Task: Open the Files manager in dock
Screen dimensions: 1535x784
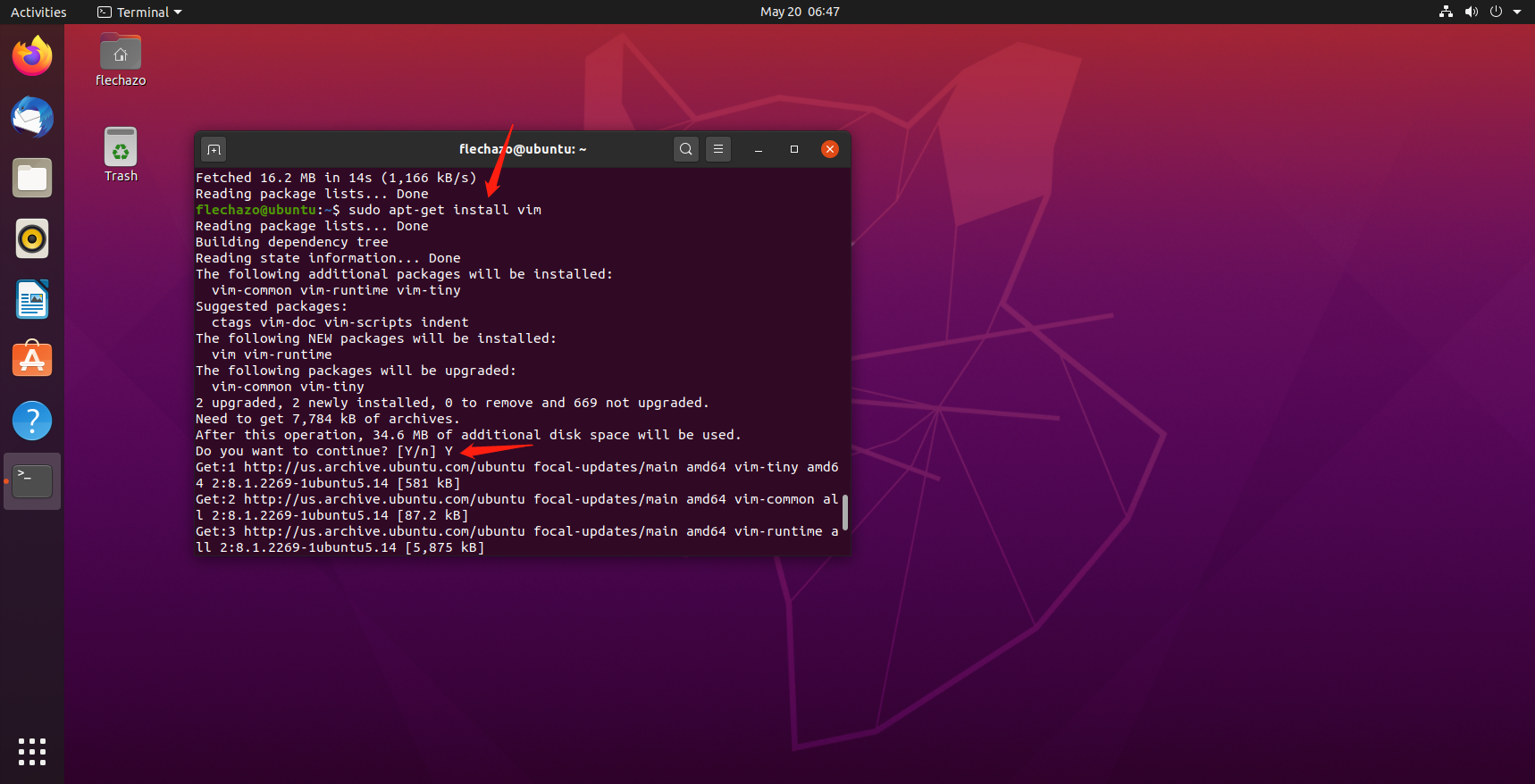Action: point(32,178)
